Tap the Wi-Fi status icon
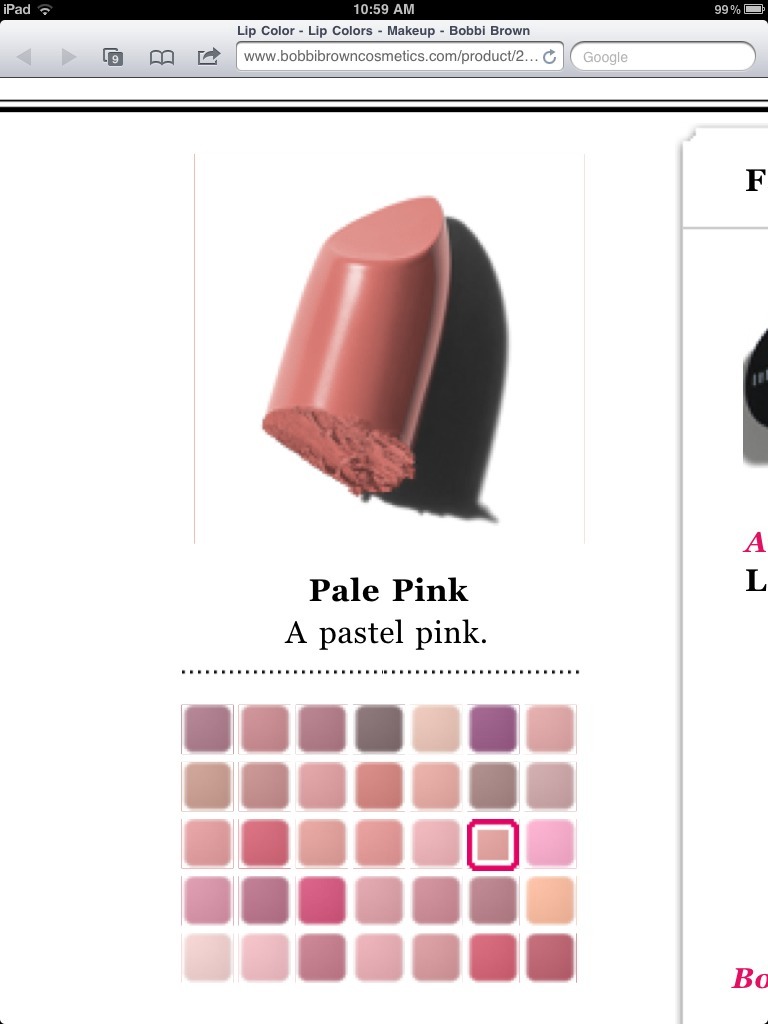The image size is (768, 1024). [45, 9]
